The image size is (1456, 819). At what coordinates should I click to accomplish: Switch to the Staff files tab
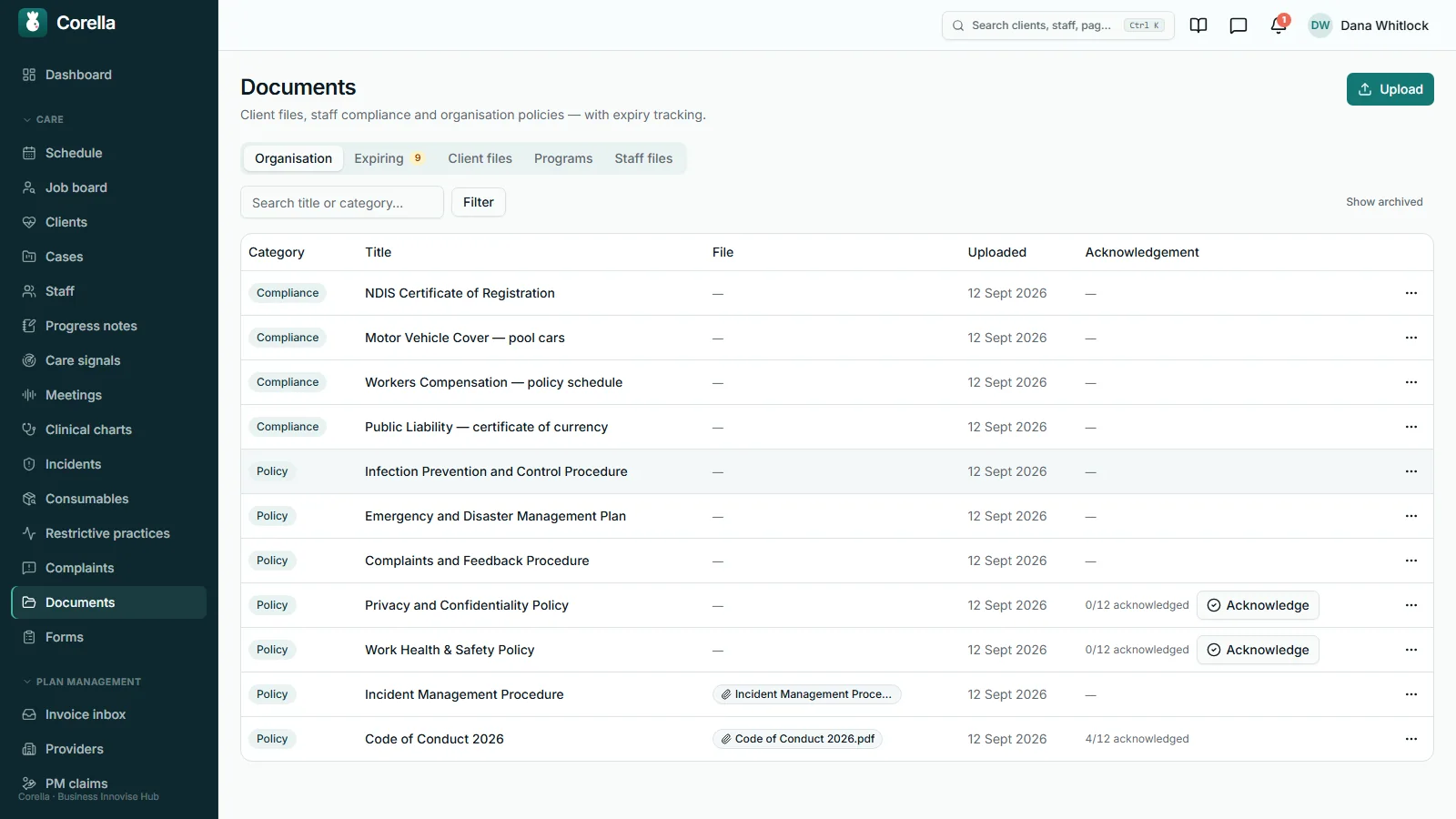[643, 158]
